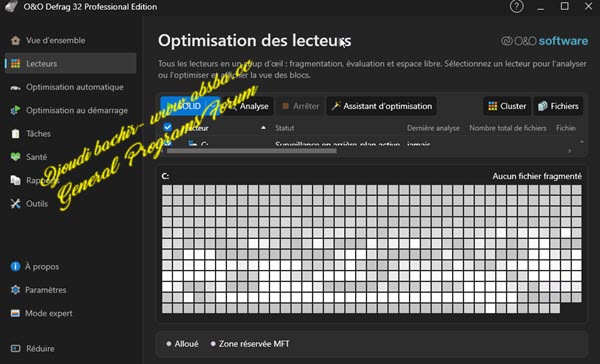This screenshot has height=364, width=600.
Task: Open the O&O software logo link
Action: 545,41
